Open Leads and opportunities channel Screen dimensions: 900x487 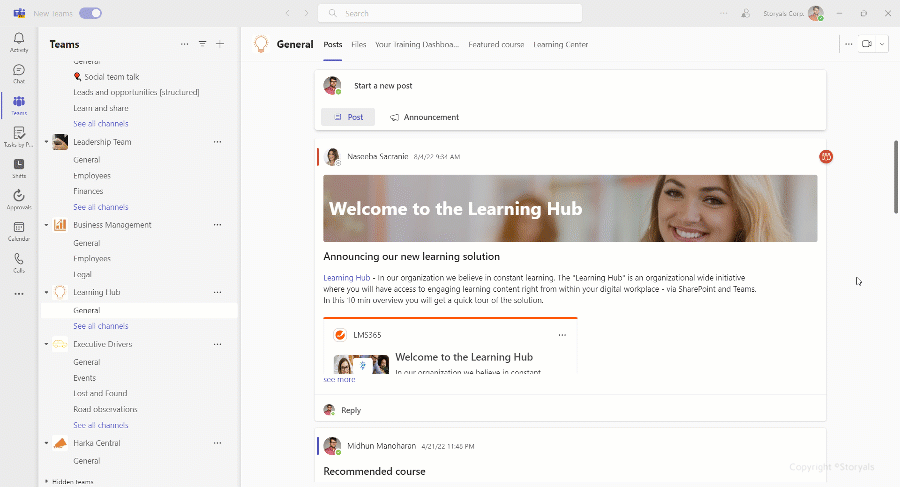coord(136,92)
